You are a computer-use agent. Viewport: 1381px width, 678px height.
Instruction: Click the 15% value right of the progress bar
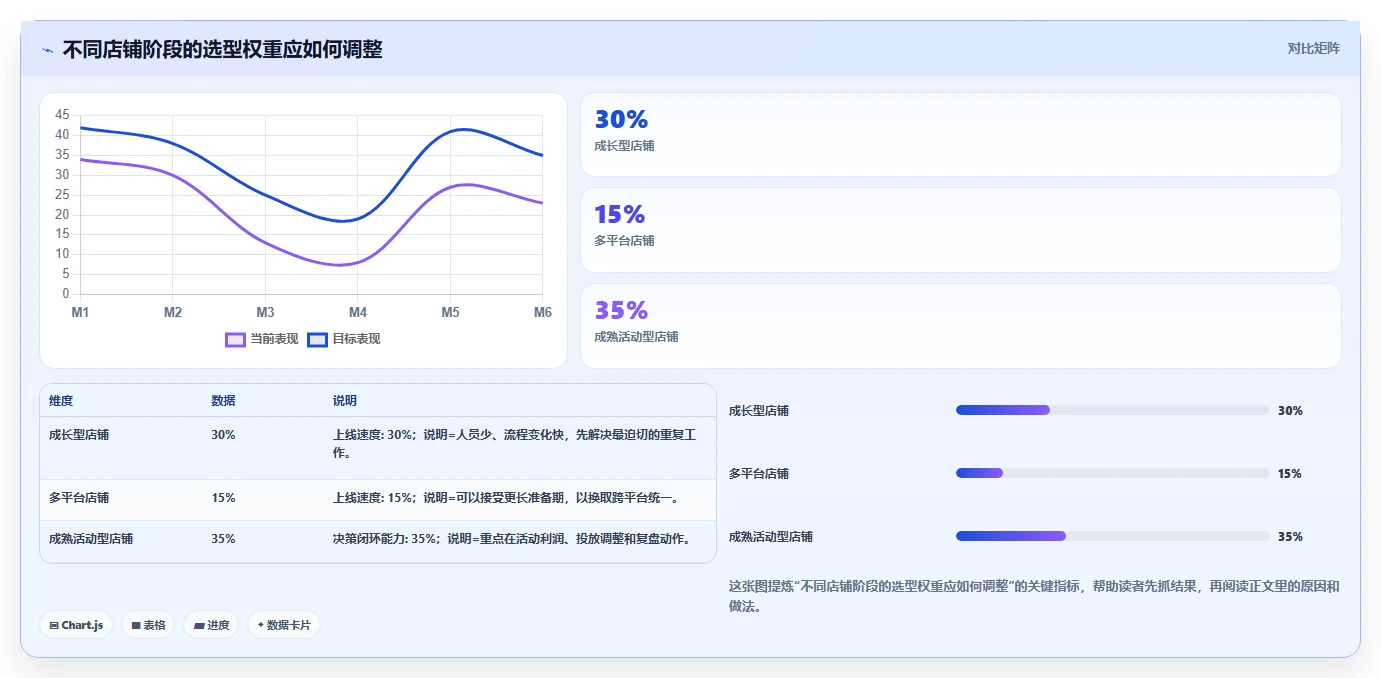click(1290, 474)
